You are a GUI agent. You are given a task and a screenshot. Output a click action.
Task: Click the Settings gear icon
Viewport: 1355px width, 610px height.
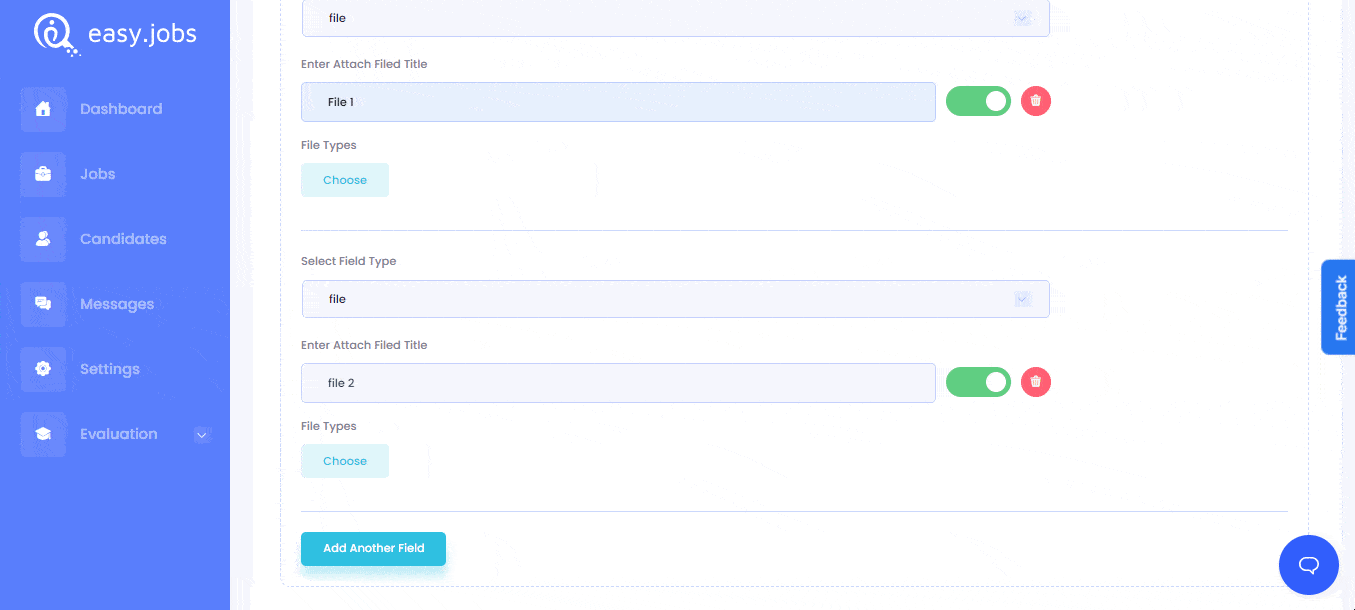point(43,369)
